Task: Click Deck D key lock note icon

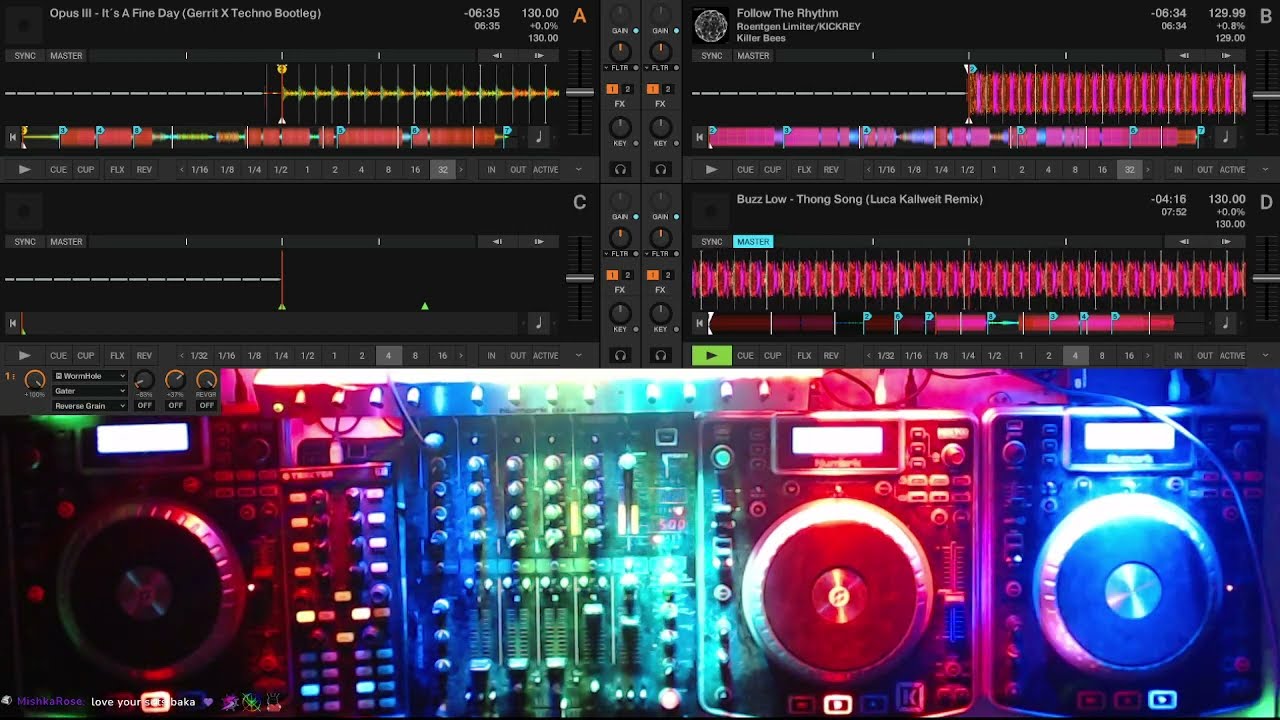Action: tap(1226, 323)
